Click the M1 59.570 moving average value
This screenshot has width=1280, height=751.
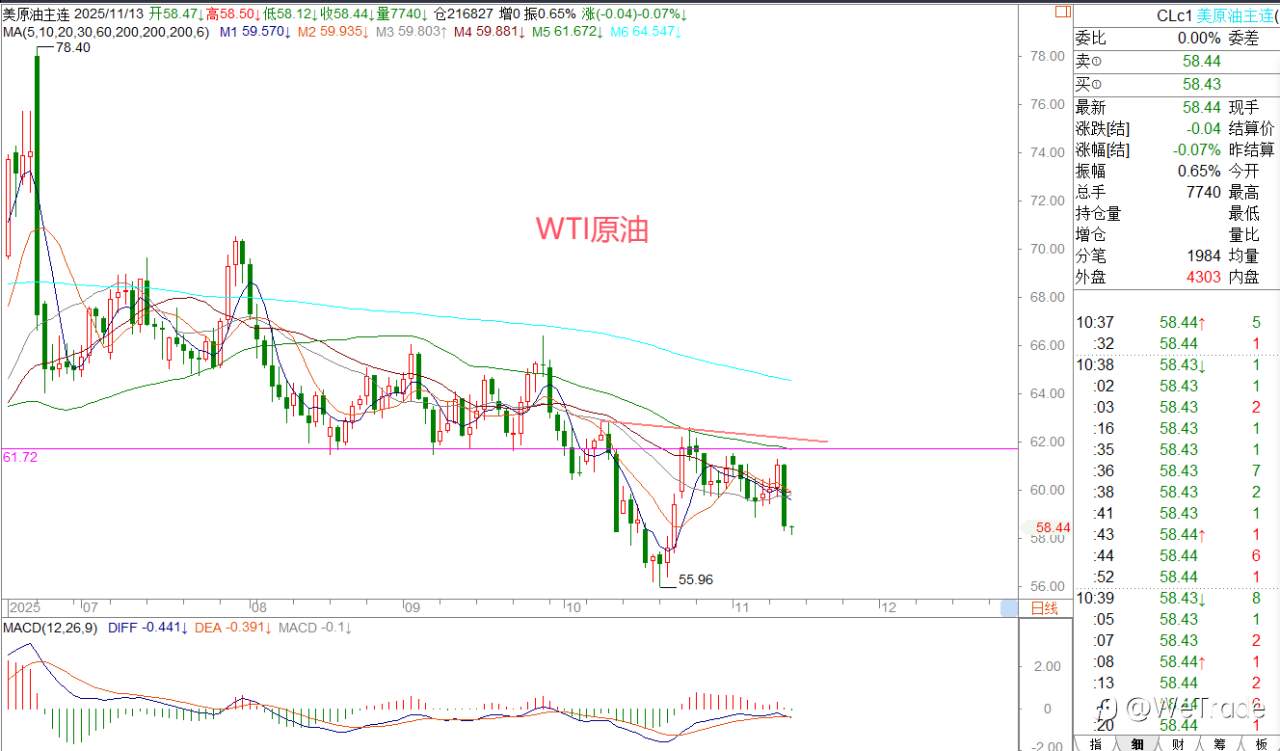click(x=255, y=32)
